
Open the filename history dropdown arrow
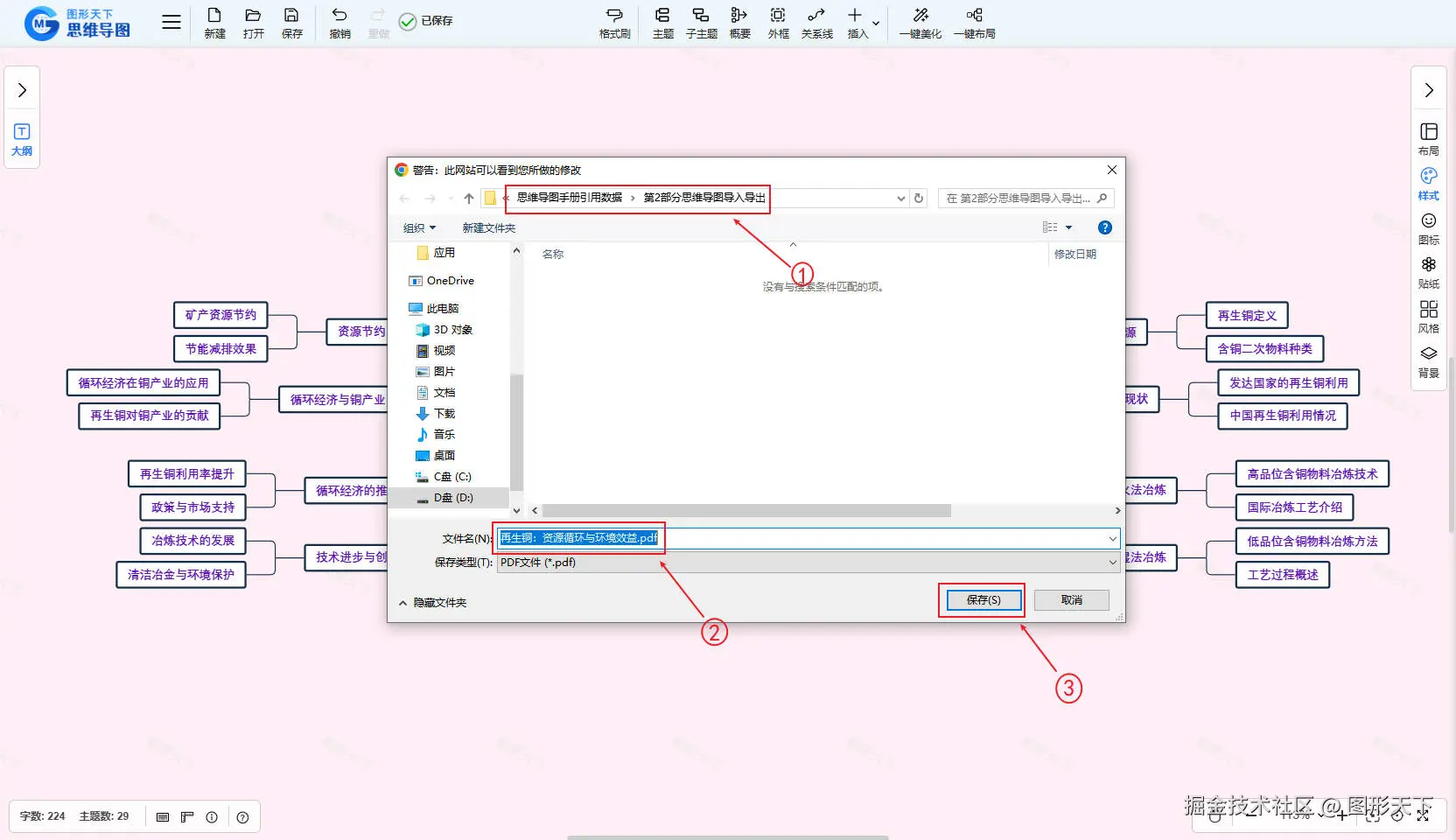tap(1113, 538)
